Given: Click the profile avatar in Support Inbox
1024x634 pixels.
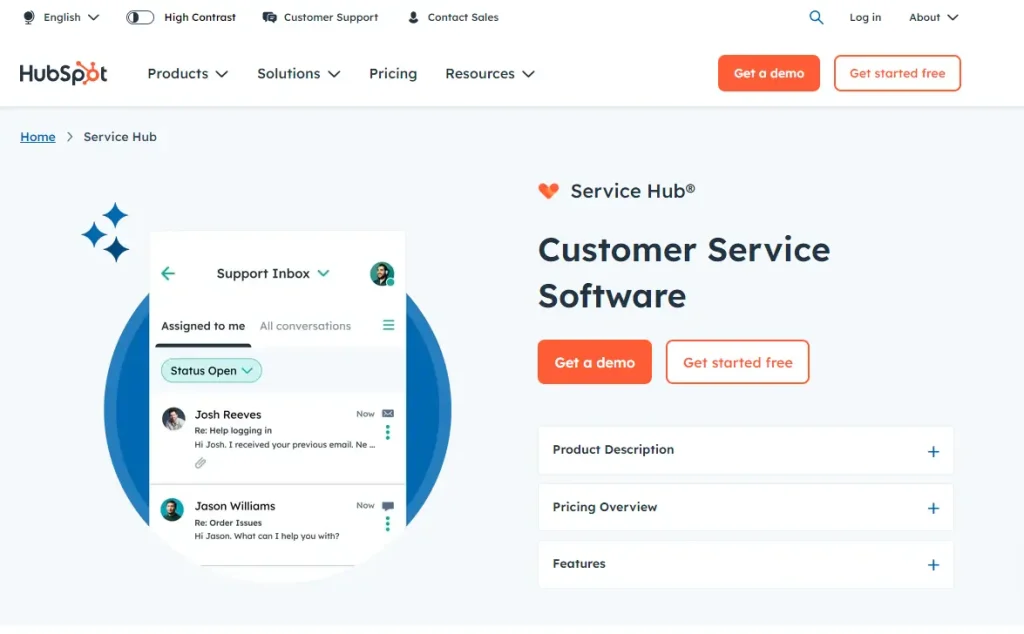Looking at the screenshot, I should point(382,272).
